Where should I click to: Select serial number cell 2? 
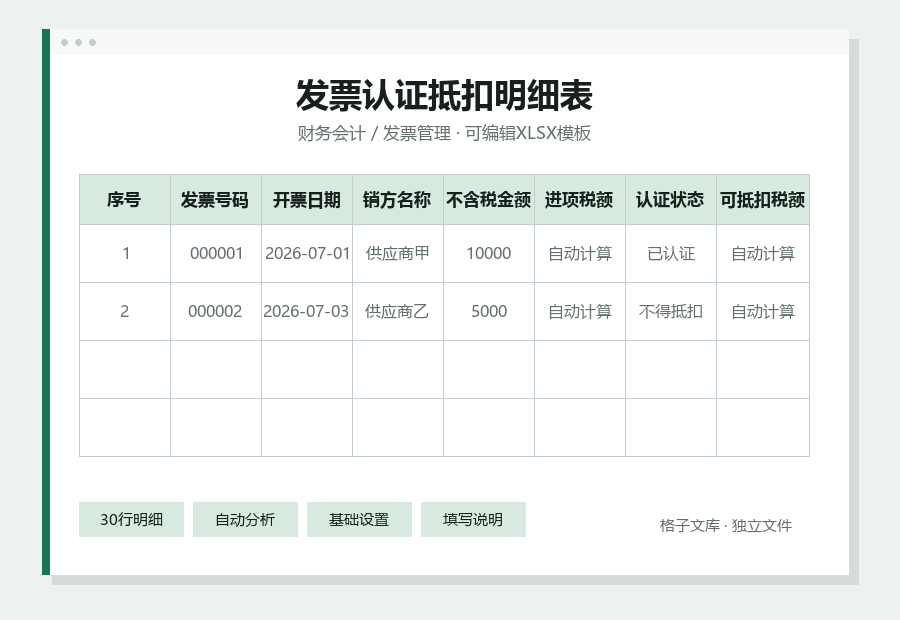(x=125, y=312)
